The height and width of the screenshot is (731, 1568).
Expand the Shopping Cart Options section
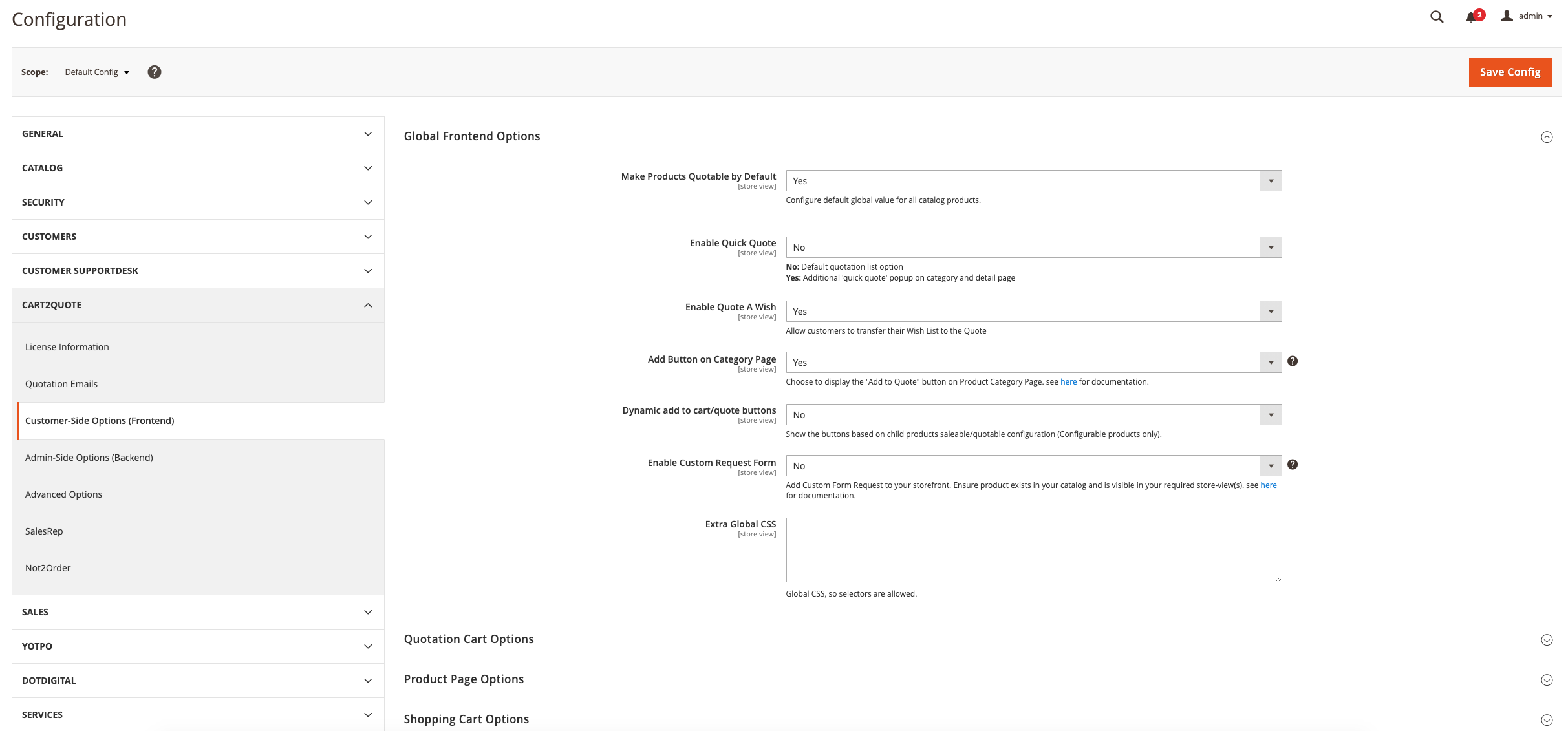(x=1547, y=719)
